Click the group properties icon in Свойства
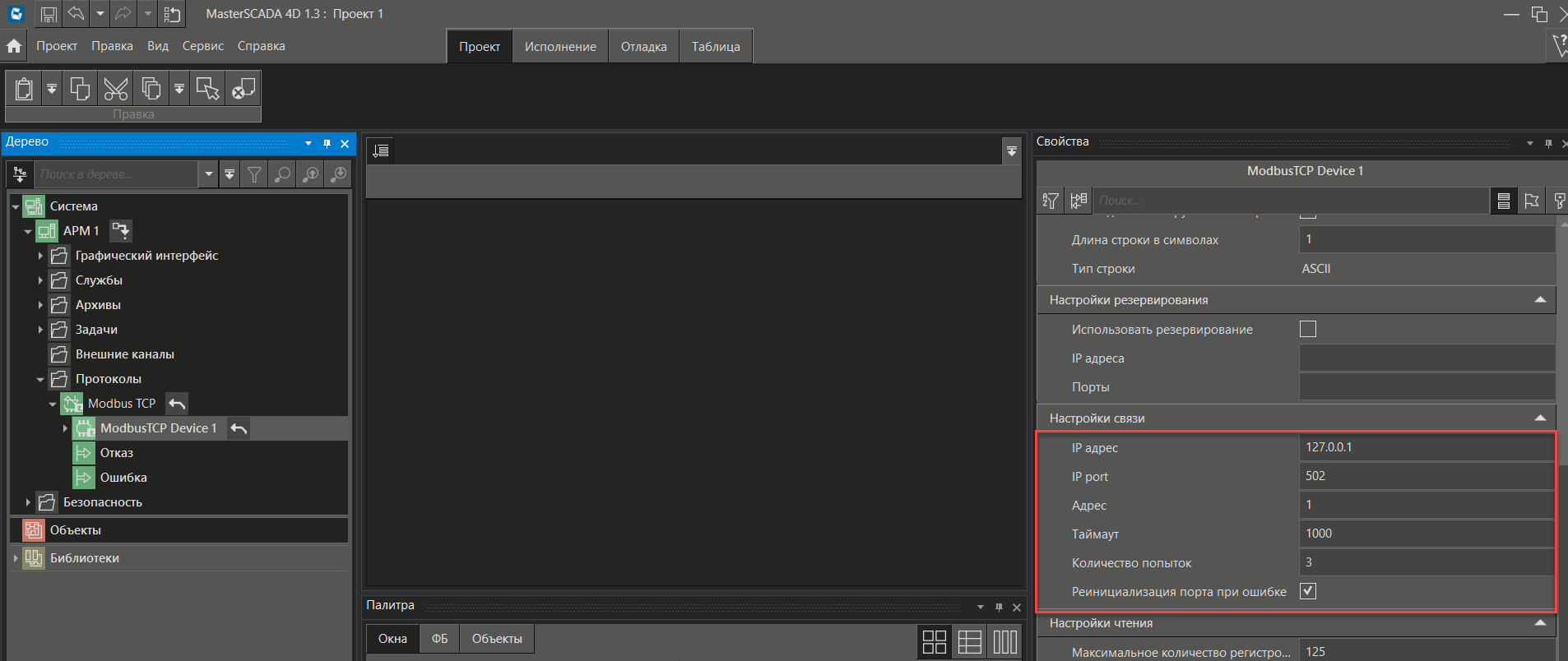This screenshot has height=661, width=1568. click(x=1079, y=201)
